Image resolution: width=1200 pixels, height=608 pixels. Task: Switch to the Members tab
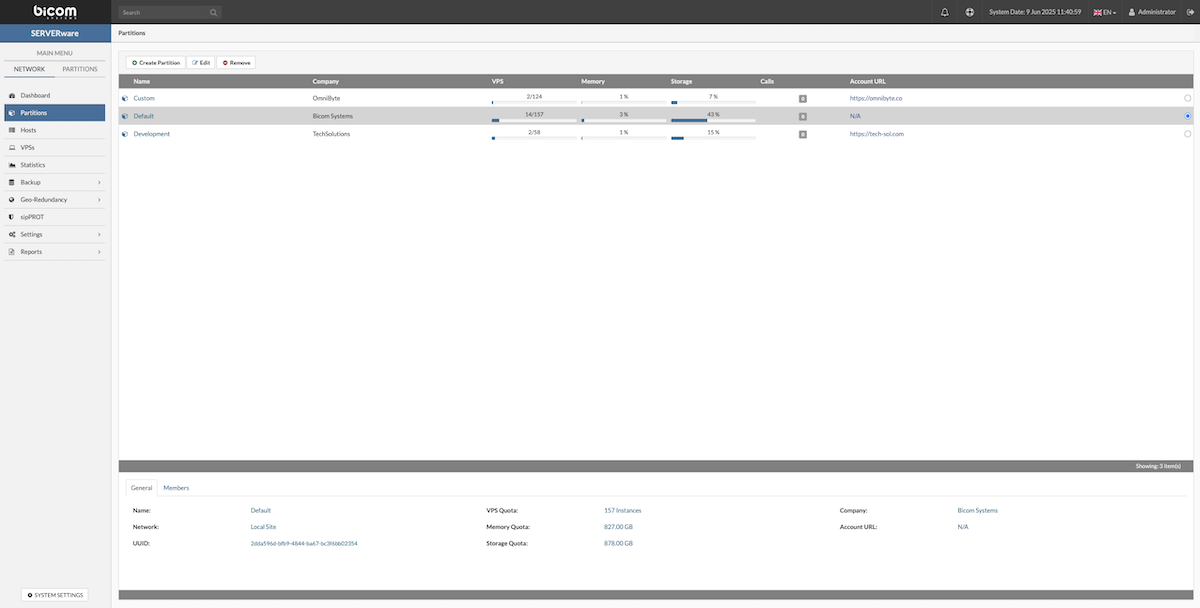click(x=176, y=488)
